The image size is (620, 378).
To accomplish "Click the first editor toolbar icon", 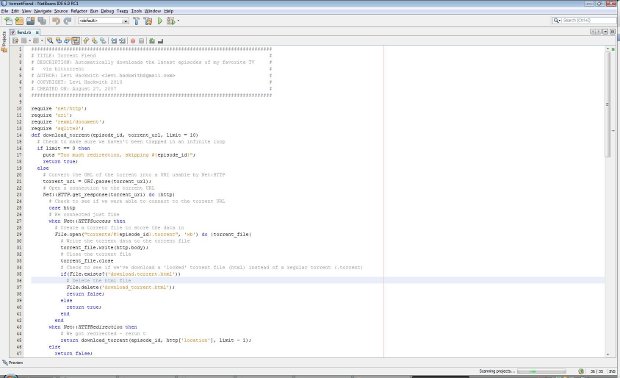I will coord(15,41).
